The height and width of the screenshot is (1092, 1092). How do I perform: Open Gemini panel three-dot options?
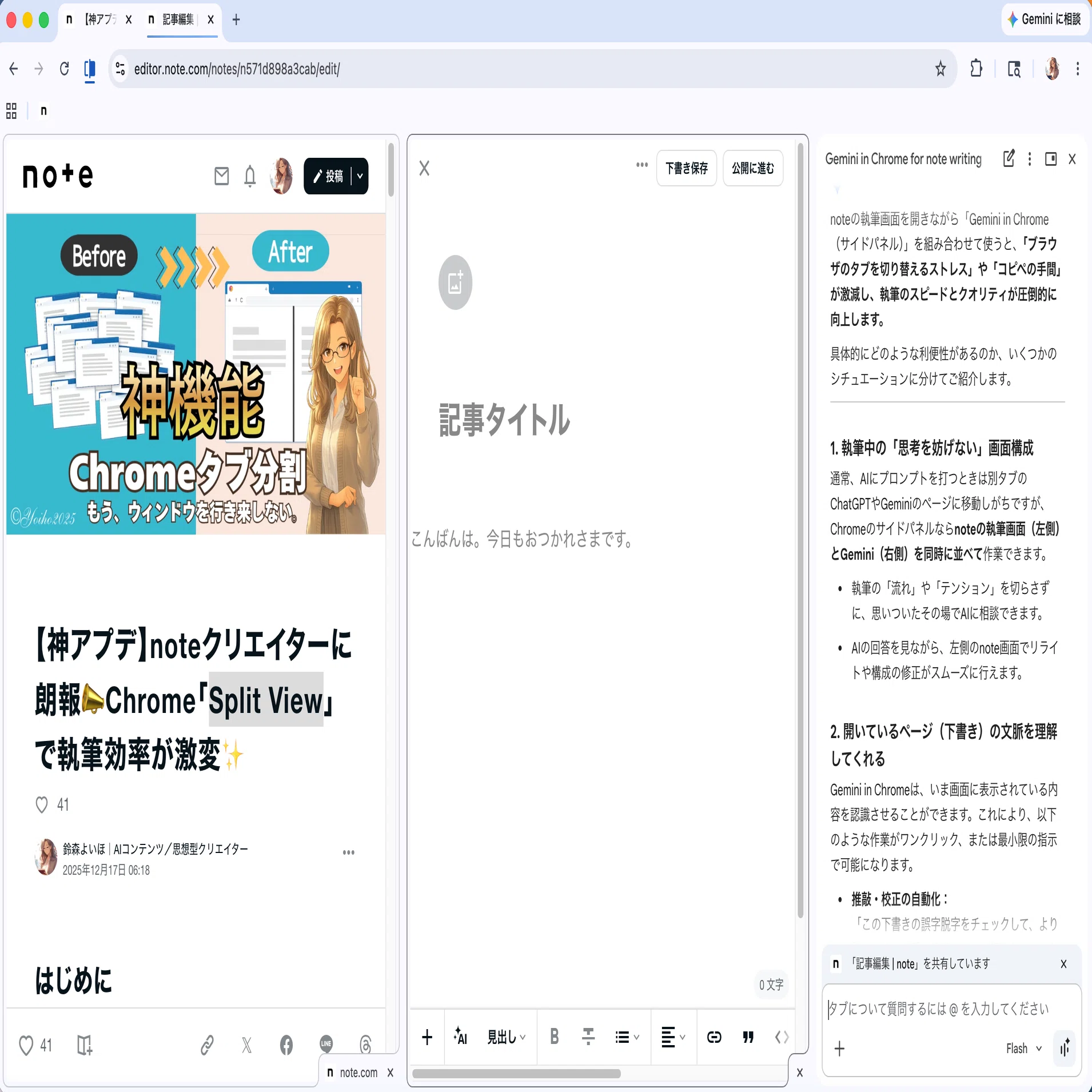pos(1030,159)
